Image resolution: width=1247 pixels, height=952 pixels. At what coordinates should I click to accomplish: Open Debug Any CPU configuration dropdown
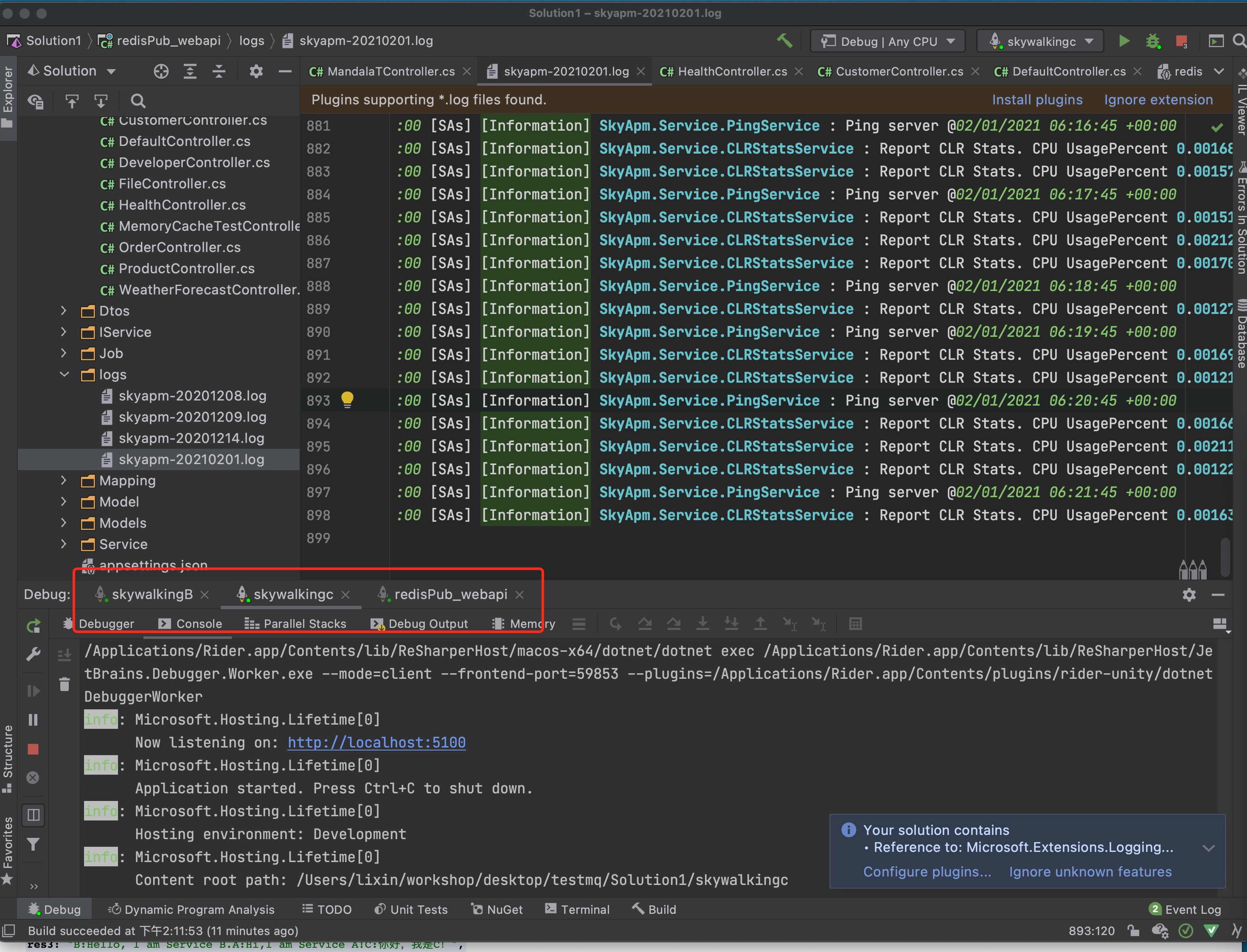(x=888, y=42)
